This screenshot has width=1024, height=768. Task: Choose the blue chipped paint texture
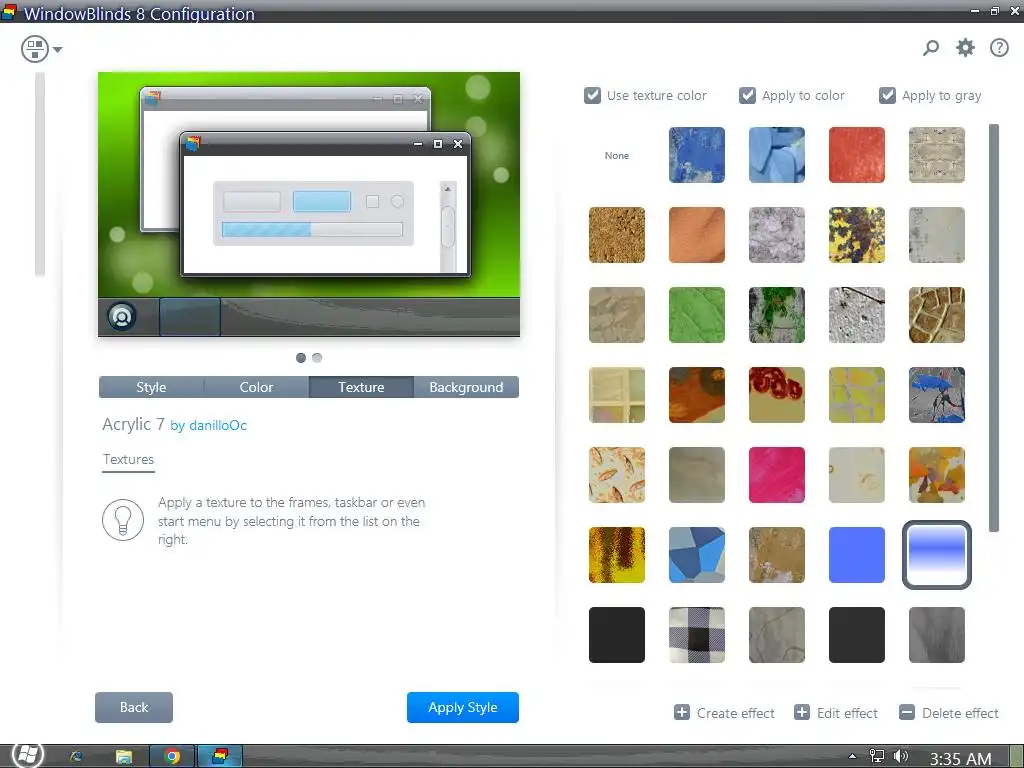coord(697,155)
